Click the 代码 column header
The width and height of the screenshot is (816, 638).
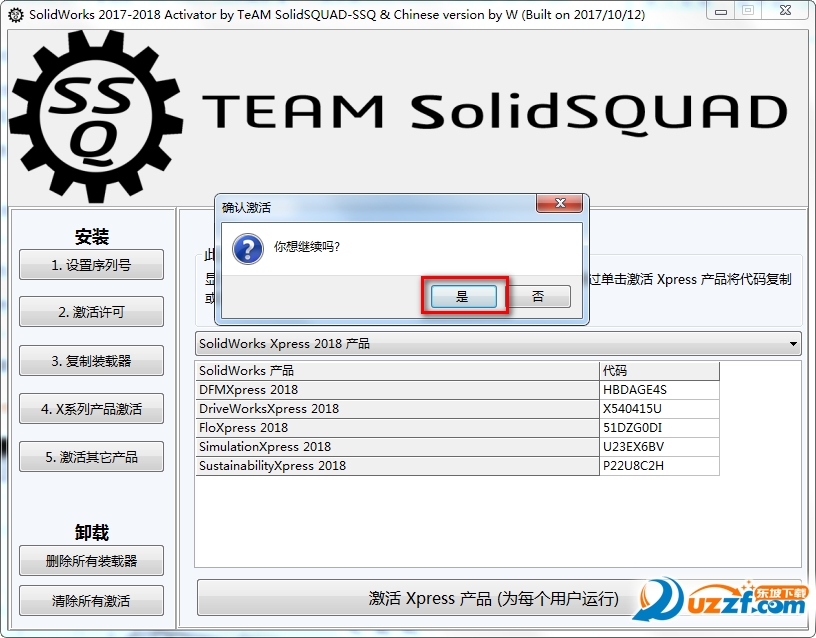click(x=659, y=371)
